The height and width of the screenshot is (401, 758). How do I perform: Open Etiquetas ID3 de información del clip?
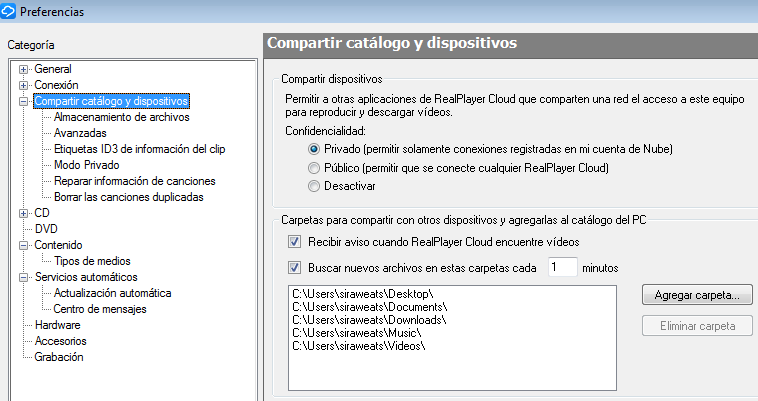click(139, 149)
